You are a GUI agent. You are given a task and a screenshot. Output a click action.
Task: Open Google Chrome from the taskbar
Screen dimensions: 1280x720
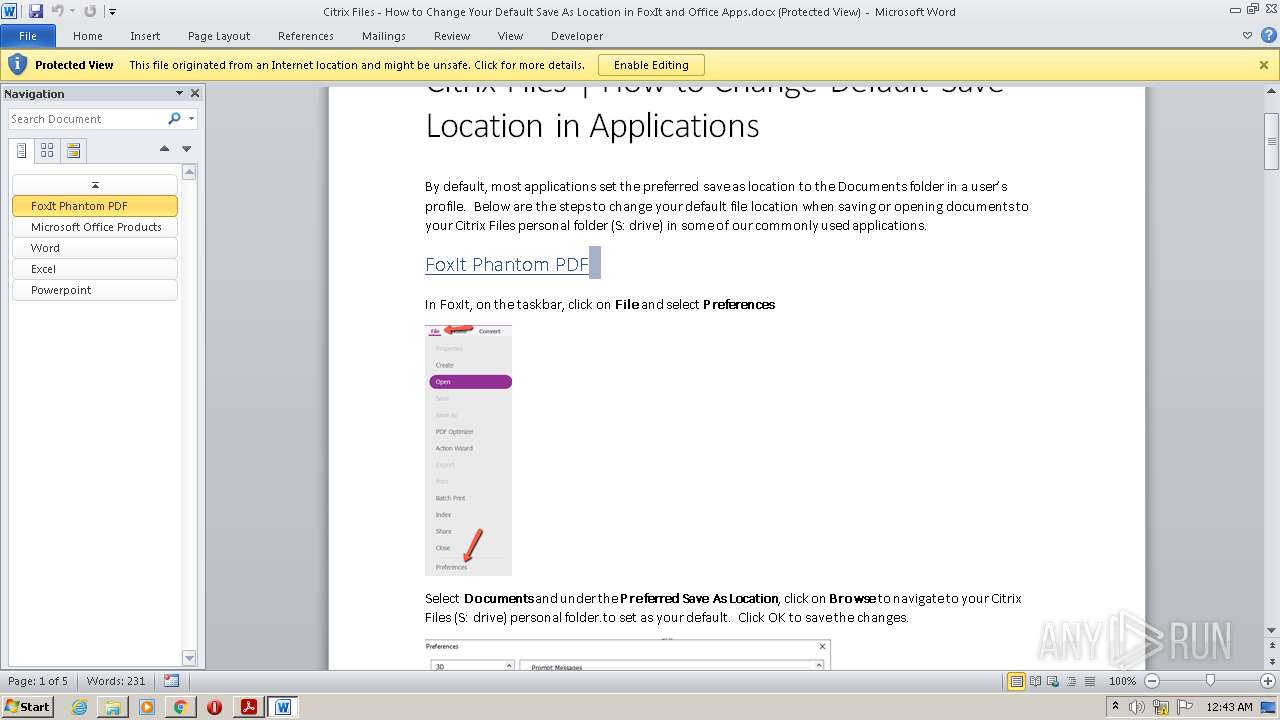(x=180, y=707)
